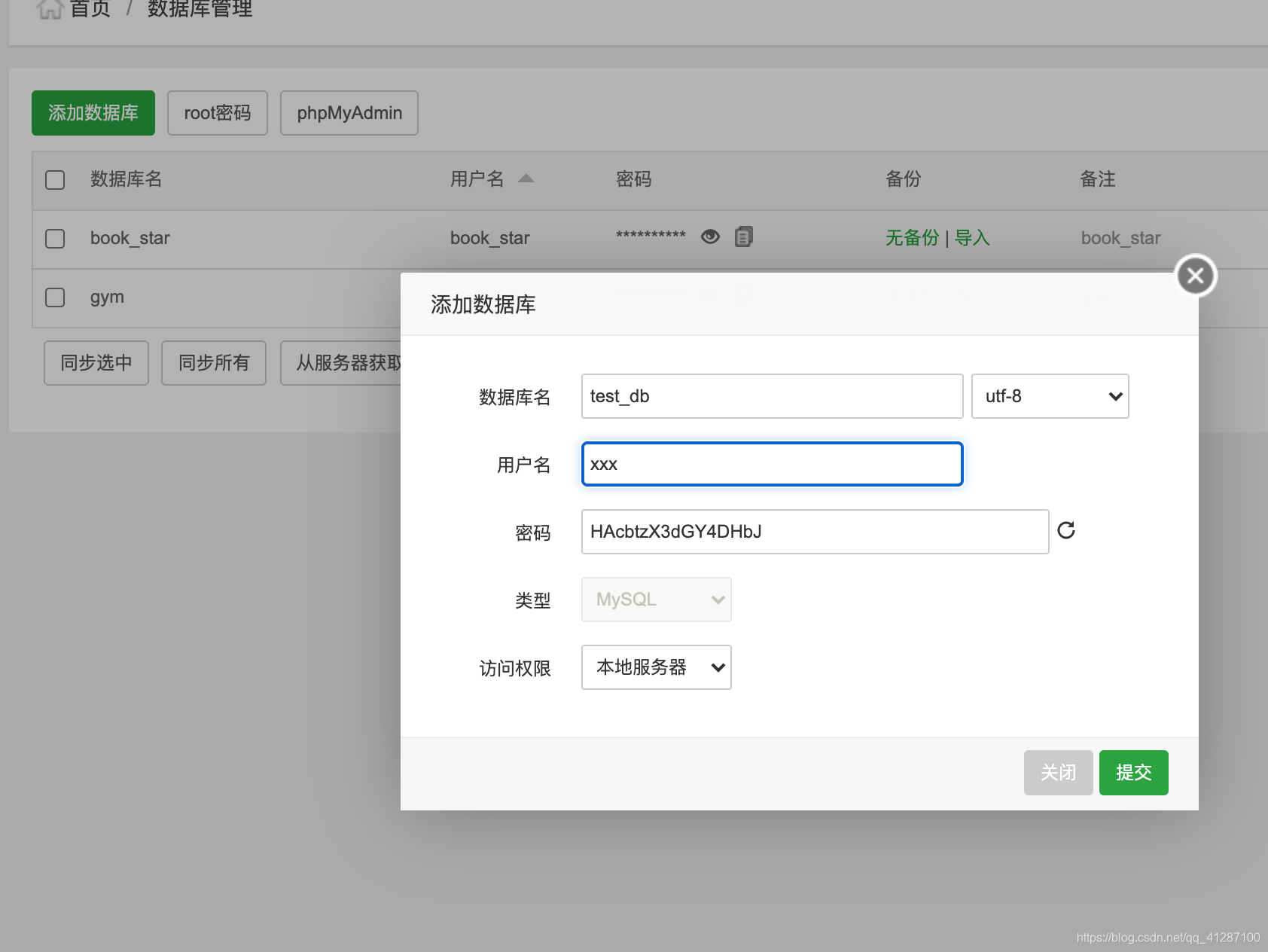Tick the gym row checkbox
This screenshot has height=952, width=1268.
click(x=55, y=297)
